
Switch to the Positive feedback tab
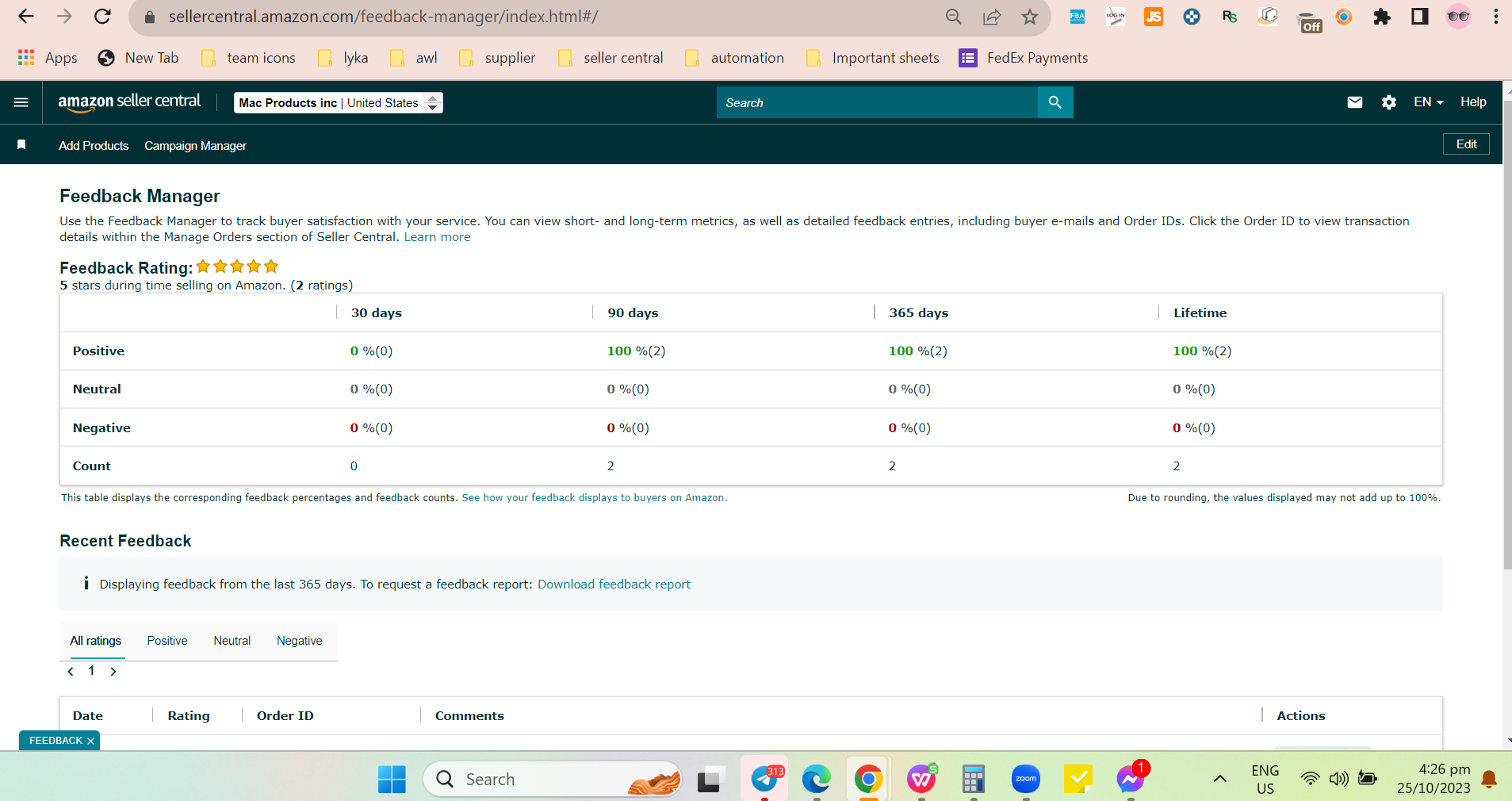coord(167,641)
